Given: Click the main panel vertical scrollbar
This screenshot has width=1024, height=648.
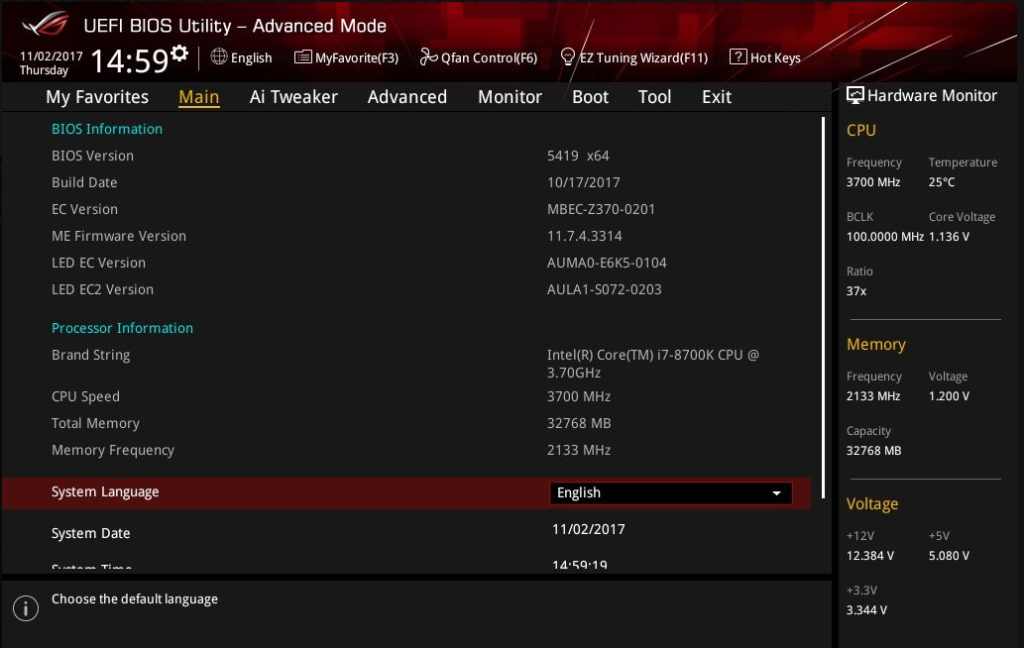Looking at the screenshot, I should [823, 307].
